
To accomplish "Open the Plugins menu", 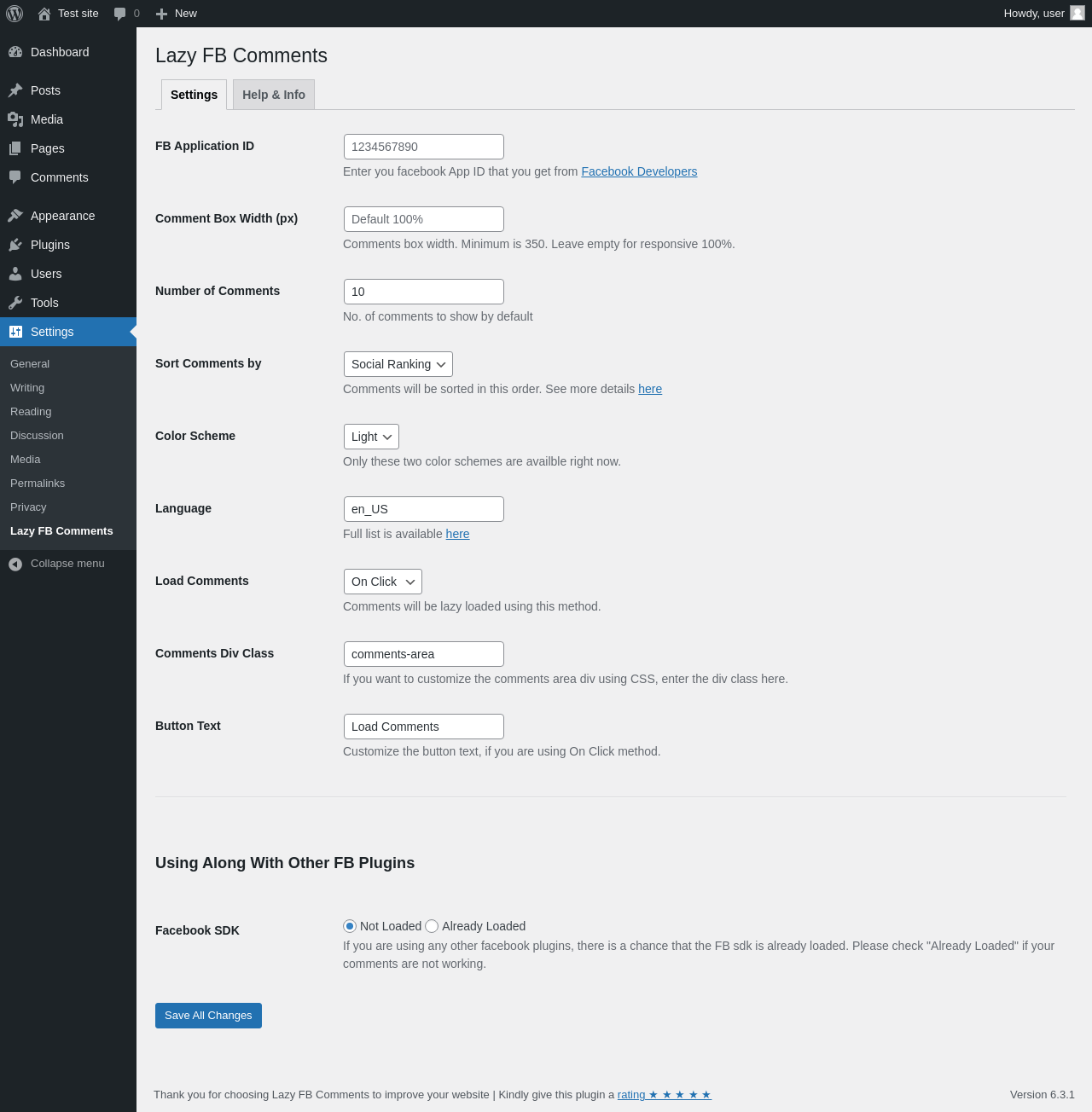I will 68,245.
